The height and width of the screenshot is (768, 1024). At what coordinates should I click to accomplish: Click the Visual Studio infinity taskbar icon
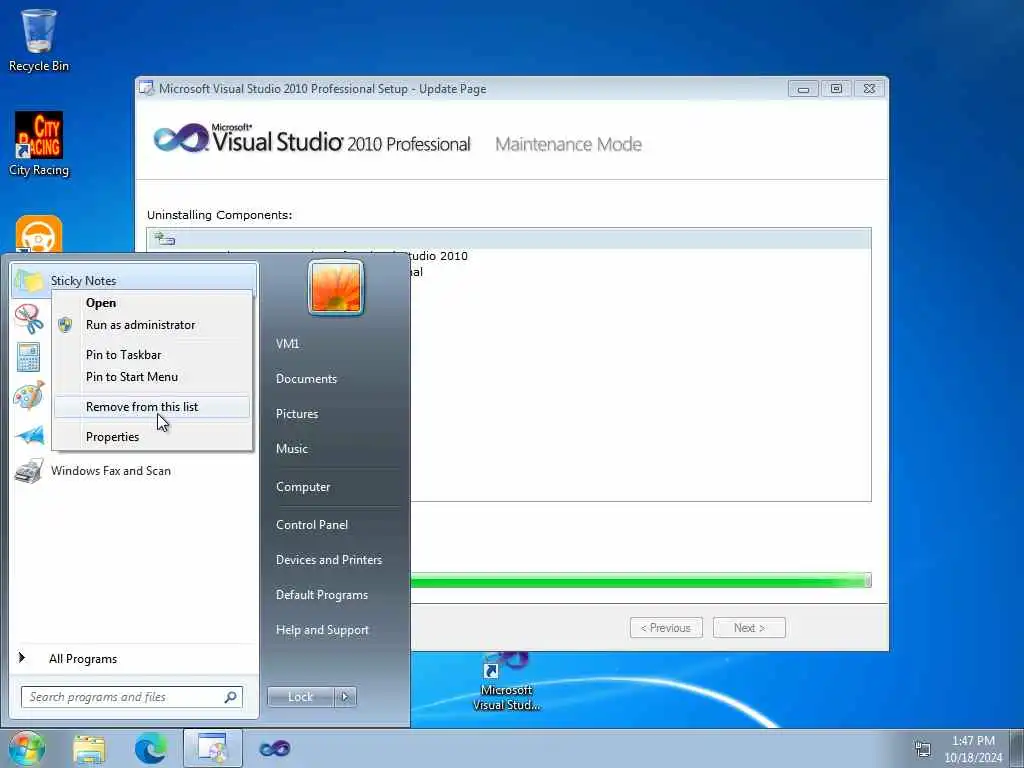(x=275, y=749)
